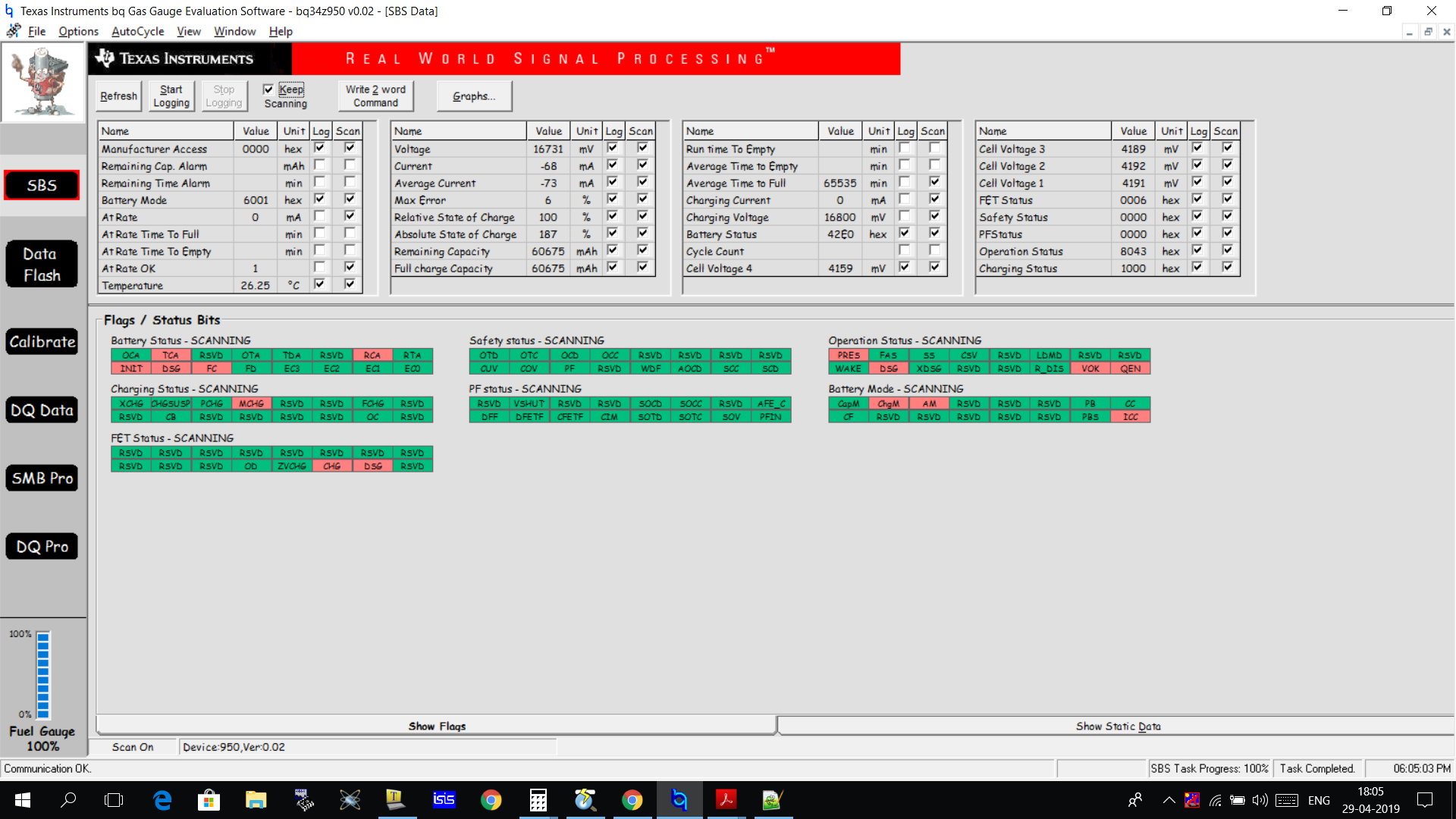1456x819 pixels.
Task: Click the app icon in the menu bar
Action: 14,31
